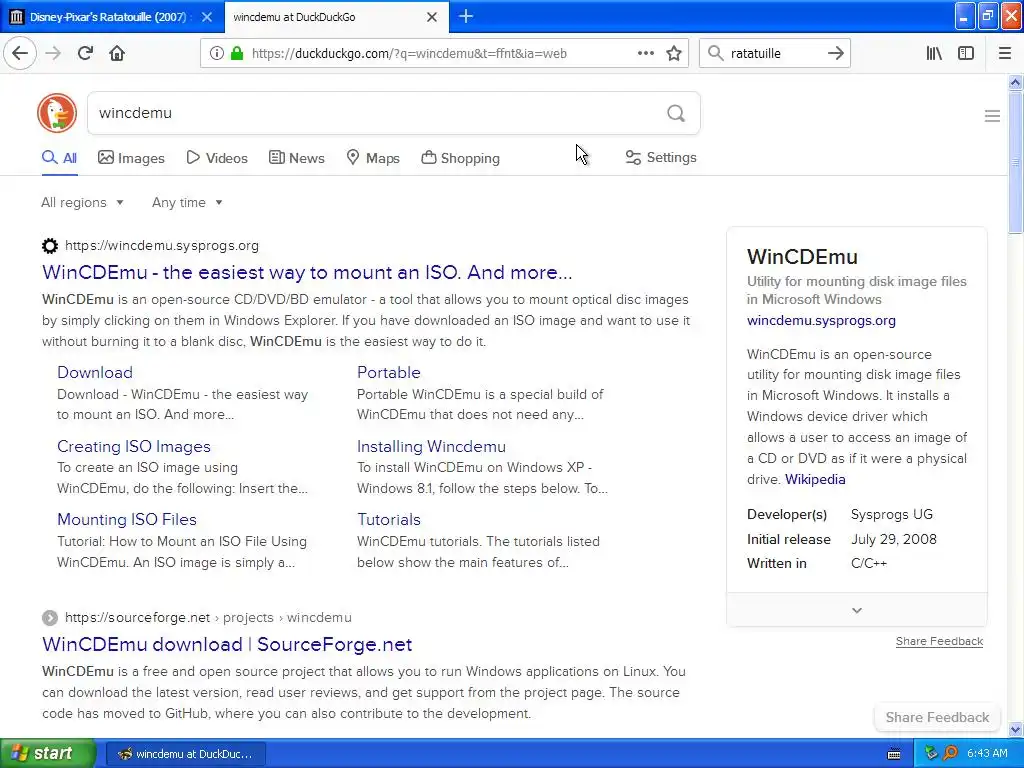Viewport: 1024px width, 768px height.
Task: Submit ratatuille search with the arrow button
Action: (835, 53)
